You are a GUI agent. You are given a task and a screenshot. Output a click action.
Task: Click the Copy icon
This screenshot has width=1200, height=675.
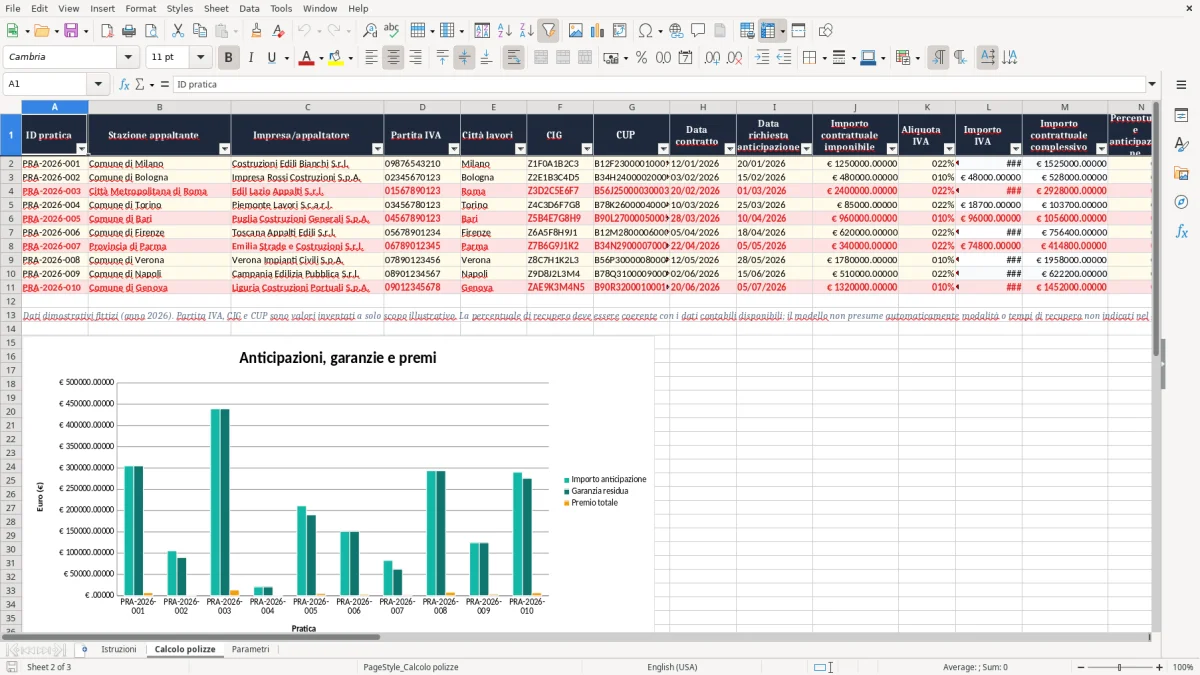coord(200,31)
